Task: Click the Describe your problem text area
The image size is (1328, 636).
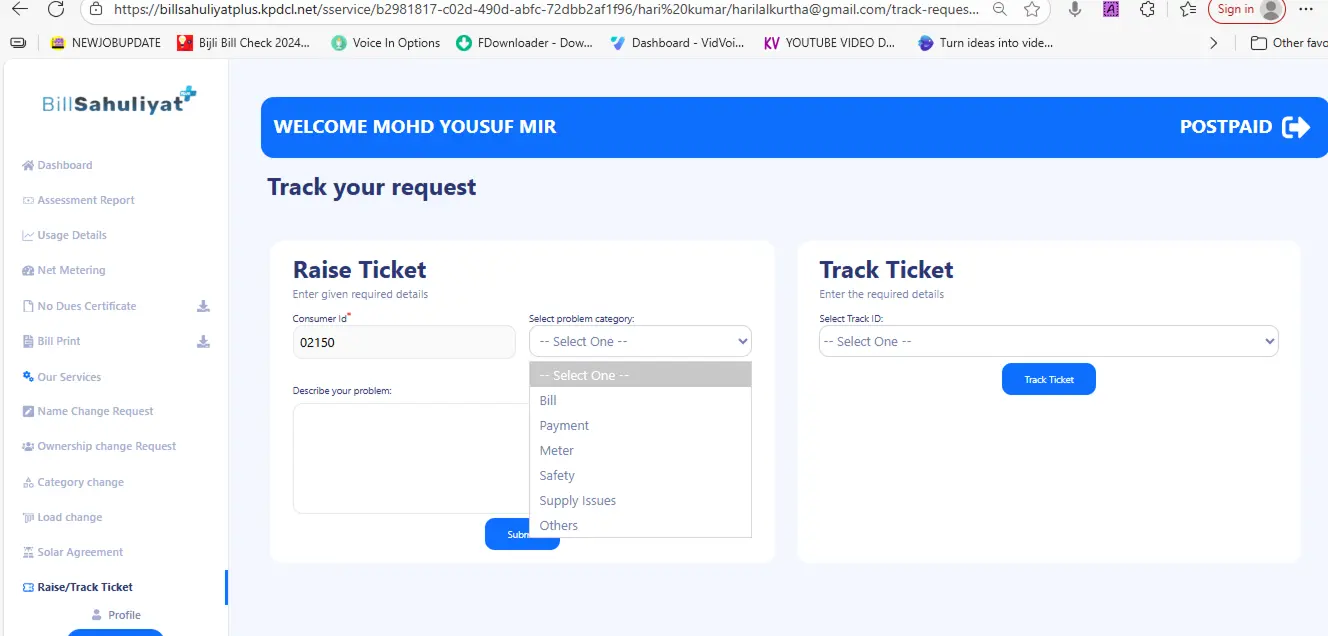Action: [x=410, y=458]
